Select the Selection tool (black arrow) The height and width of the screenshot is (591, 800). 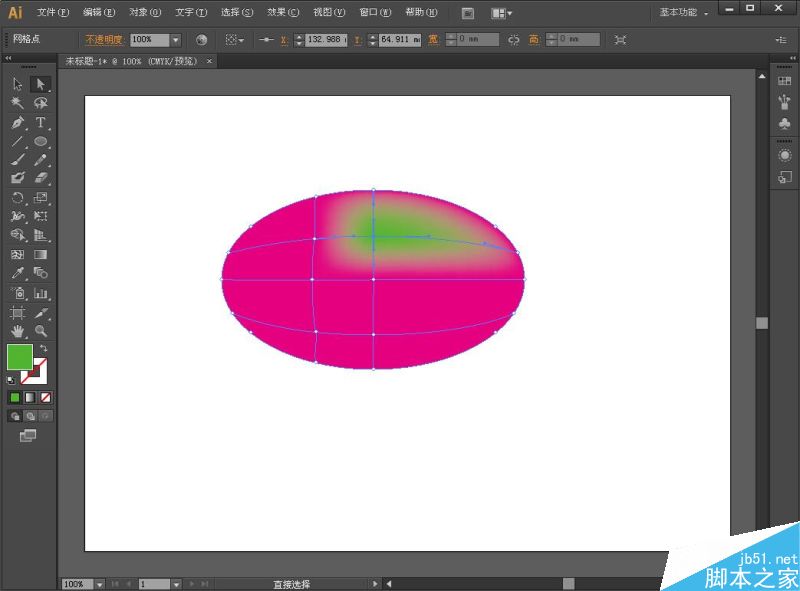(17, 84)
